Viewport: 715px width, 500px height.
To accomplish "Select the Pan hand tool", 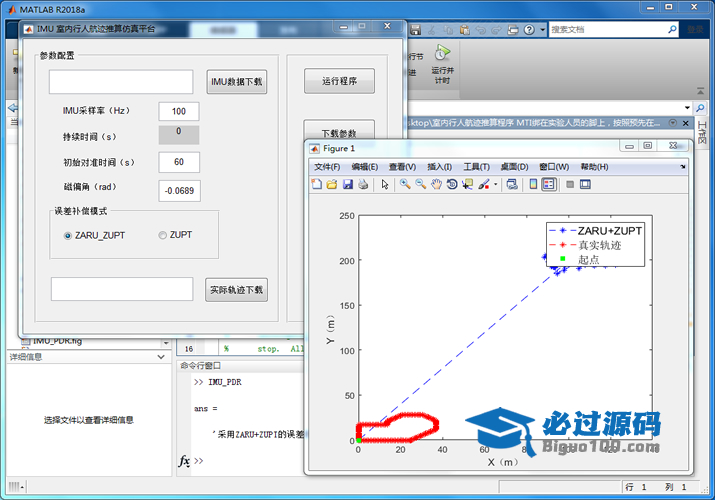I will [x=436, y=184].
